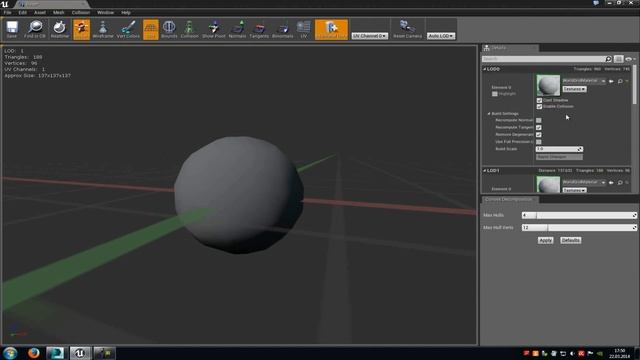Enable Use Full Precision UVs checkbox
The height and width of the screenshot is (360, 640).
[539, 142]
